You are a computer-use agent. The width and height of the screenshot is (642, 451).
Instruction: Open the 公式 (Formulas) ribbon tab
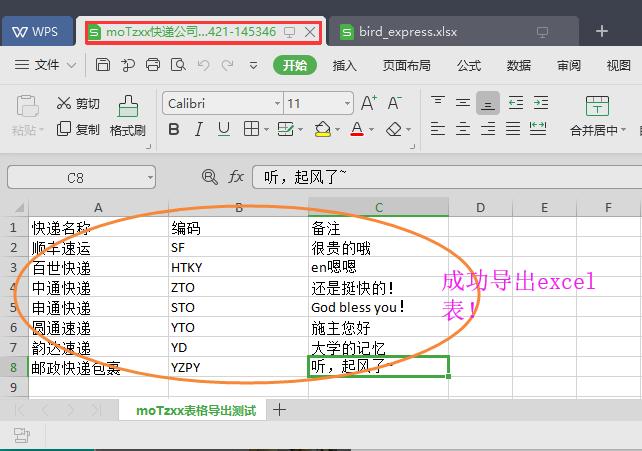point(469,65)
